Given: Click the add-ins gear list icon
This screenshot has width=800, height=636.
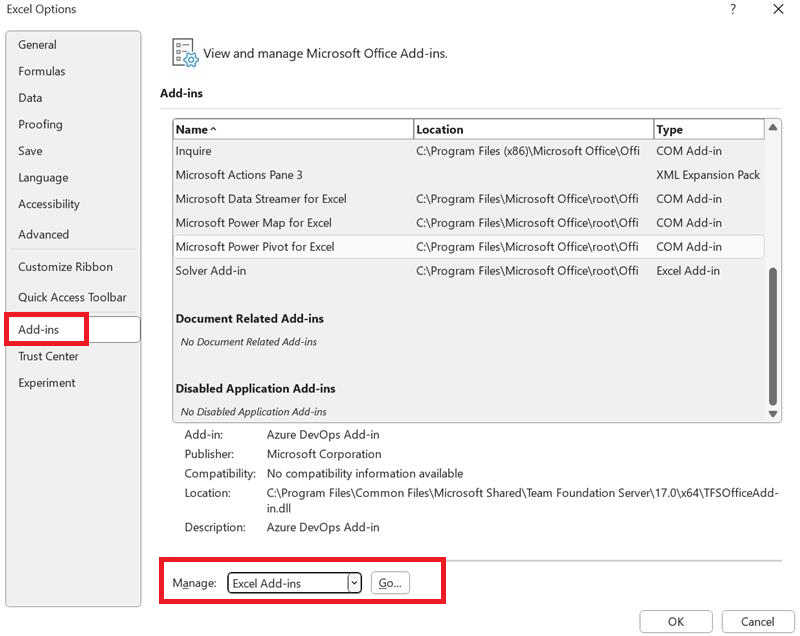Looking at the screenshot, I should (x=185, y=53).
